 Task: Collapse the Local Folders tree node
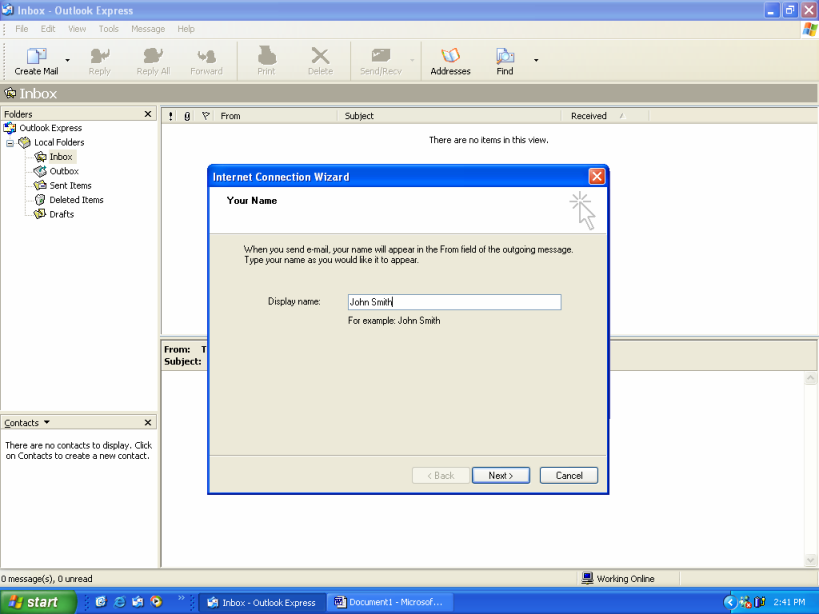[x=10, y=143]
